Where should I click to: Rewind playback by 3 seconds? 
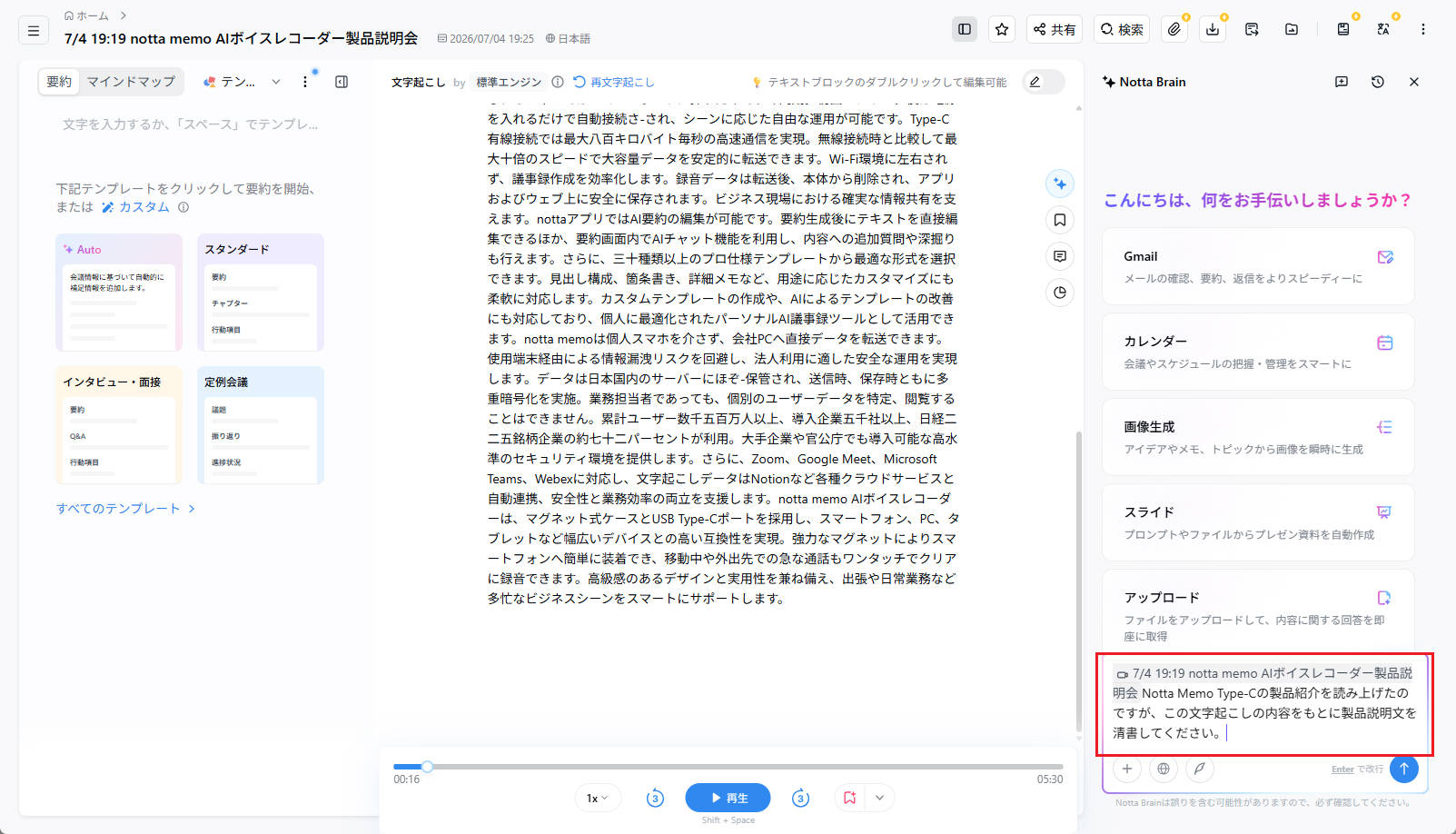pos(655,798)
